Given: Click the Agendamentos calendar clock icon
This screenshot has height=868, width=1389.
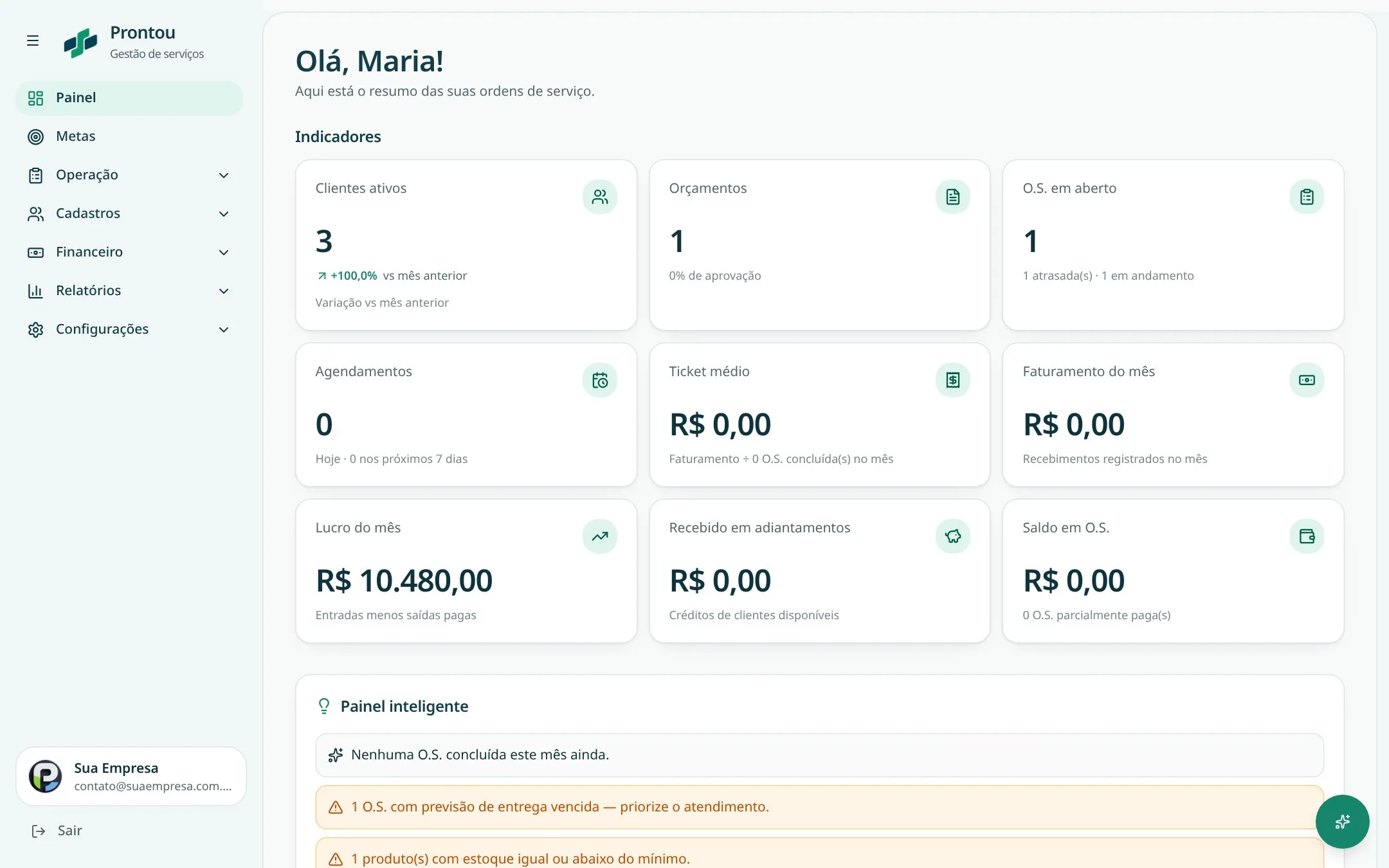Looking at the screenshot, I should click(600, 380).
